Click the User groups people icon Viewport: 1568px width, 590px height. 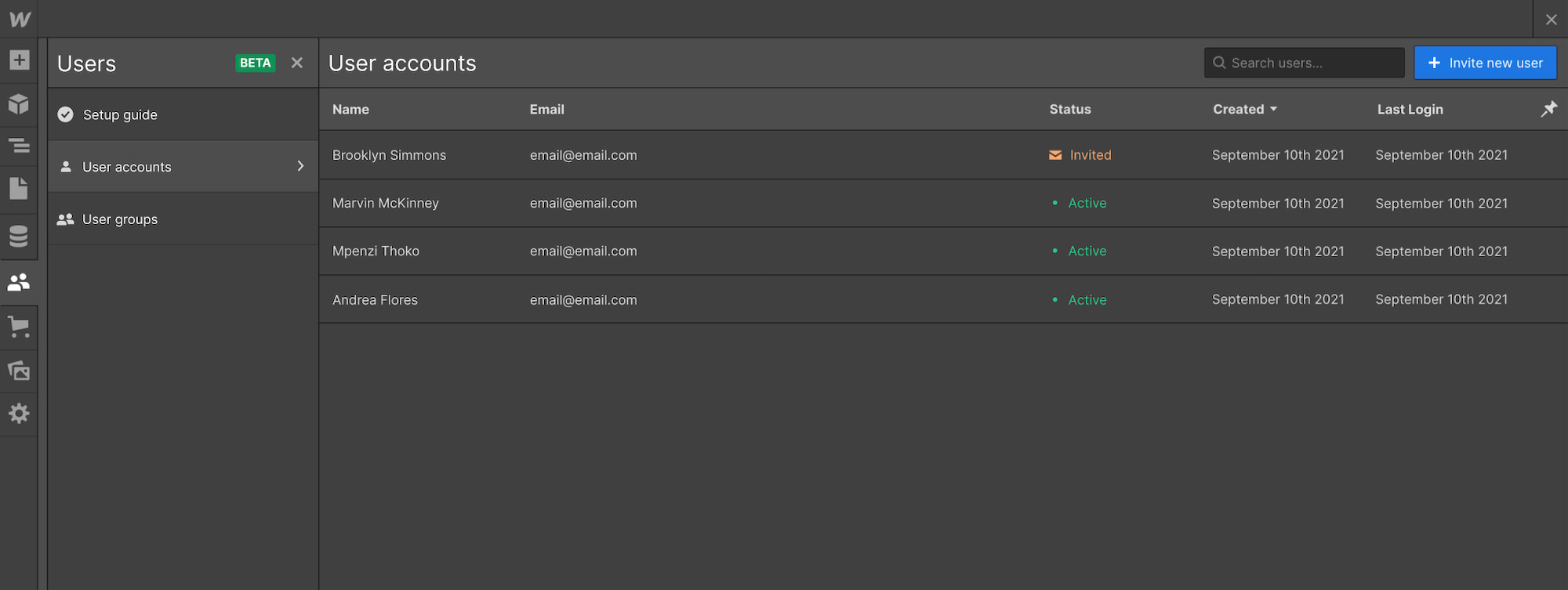[66, 219]
